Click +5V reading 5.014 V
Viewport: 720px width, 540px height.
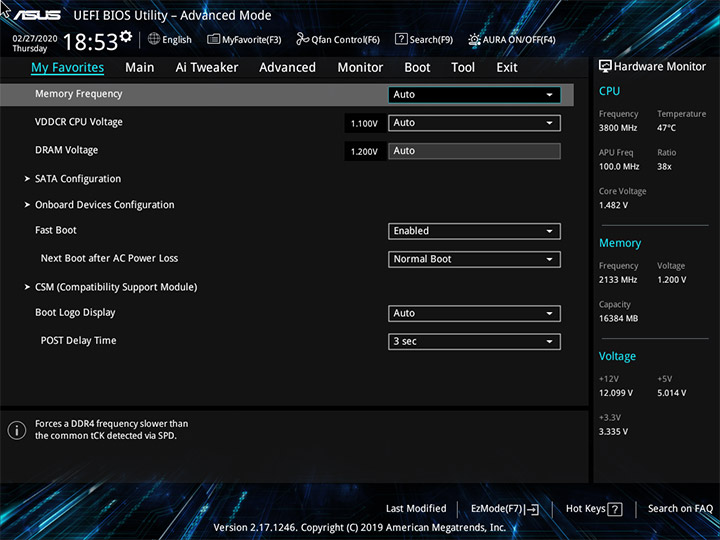click(671, 393)
